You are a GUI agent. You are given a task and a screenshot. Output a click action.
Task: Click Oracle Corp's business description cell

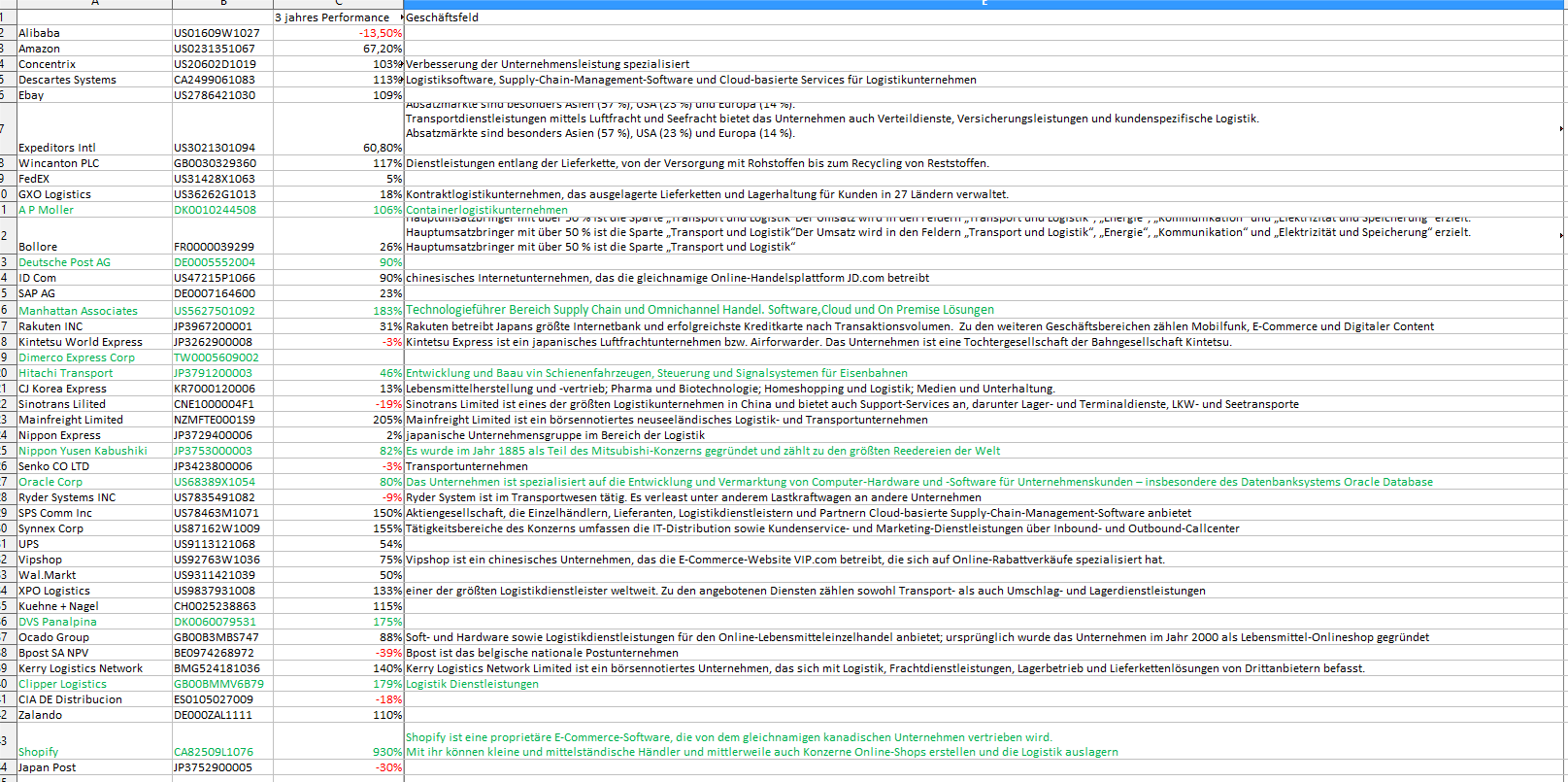(984, 482)
